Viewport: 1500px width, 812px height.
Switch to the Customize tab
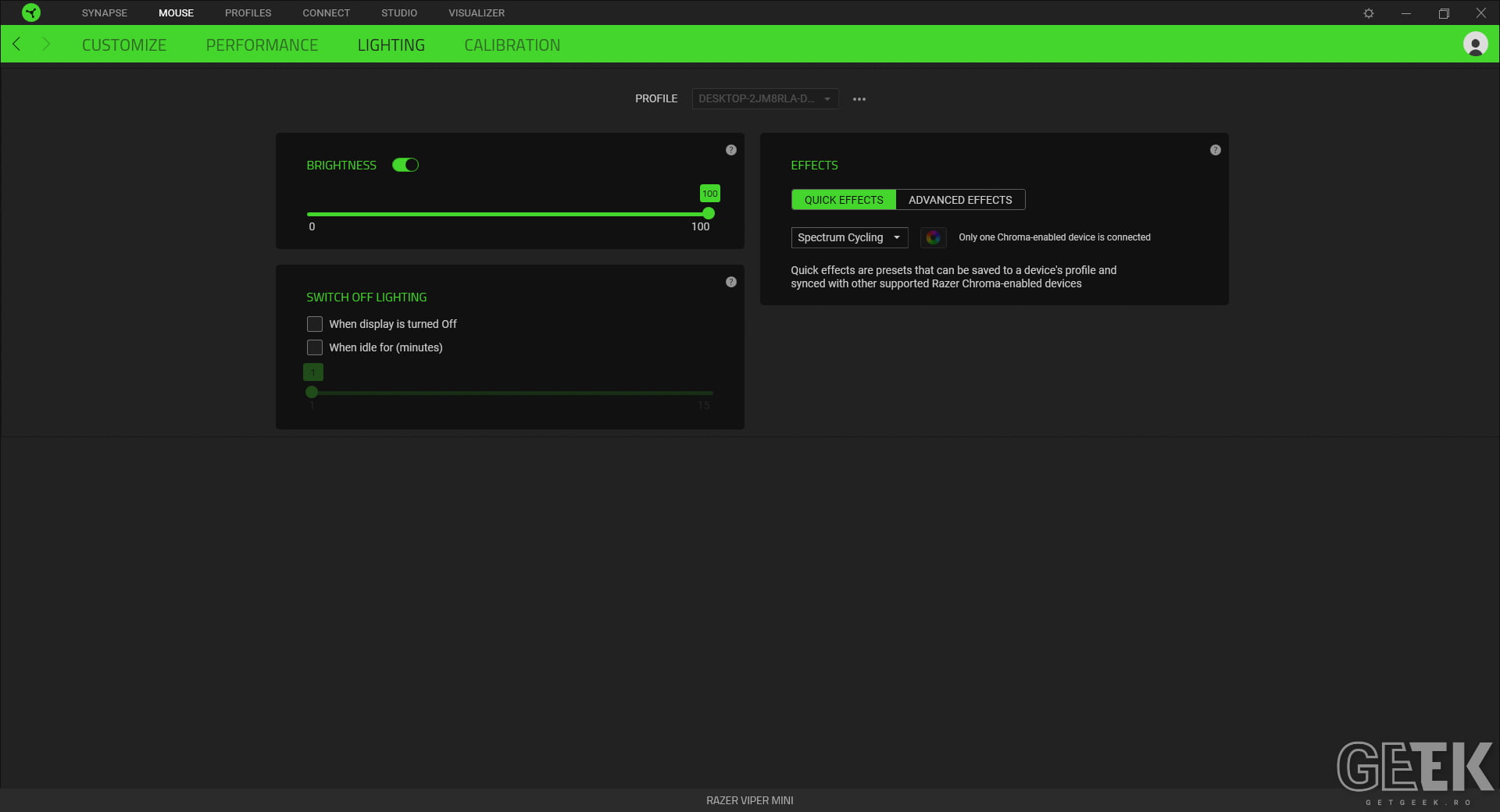tap(124, 45)
